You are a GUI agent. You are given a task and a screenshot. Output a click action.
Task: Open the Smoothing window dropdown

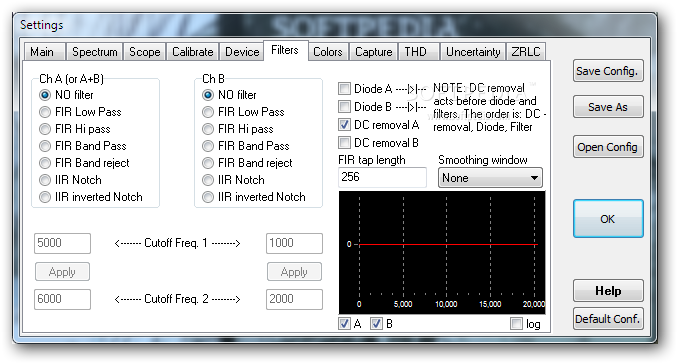click(x=490, y=178)
